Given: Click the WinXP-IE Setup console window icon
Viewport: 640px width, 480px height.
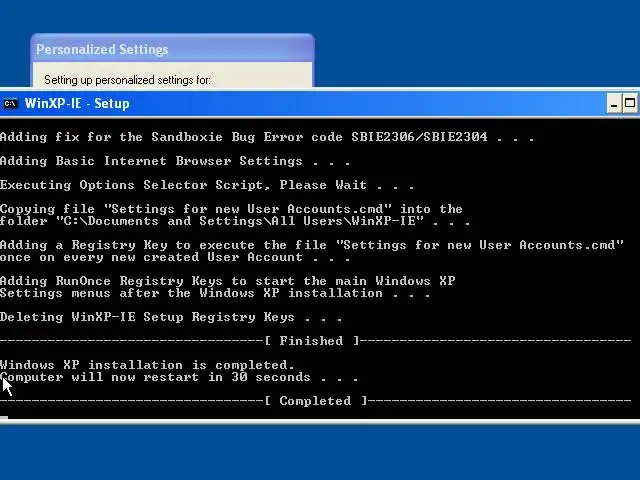Looking at the screenshot, I should pos(11,104).
